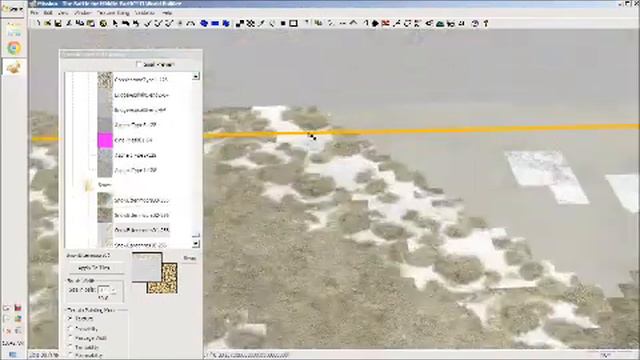The height and width of the screenshot is (360, 640).
Task: Select the Texture painting mode radio button
Action: pyautogui.click(x=70, y=318)
